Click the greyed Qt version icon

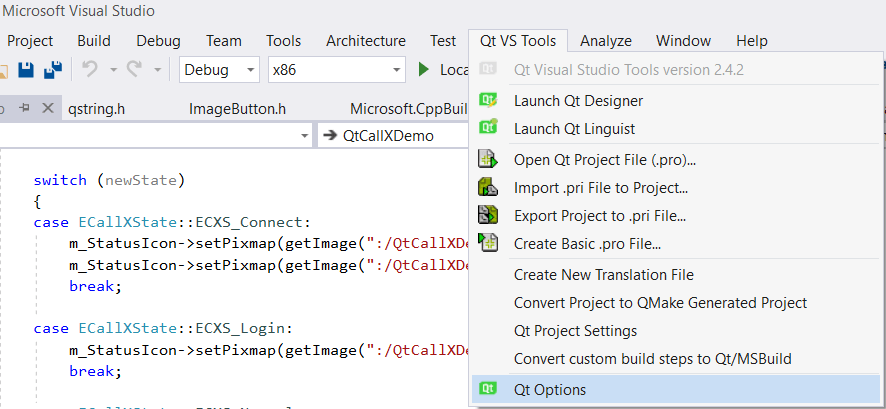pyautogui.click(x=488, y=69)
